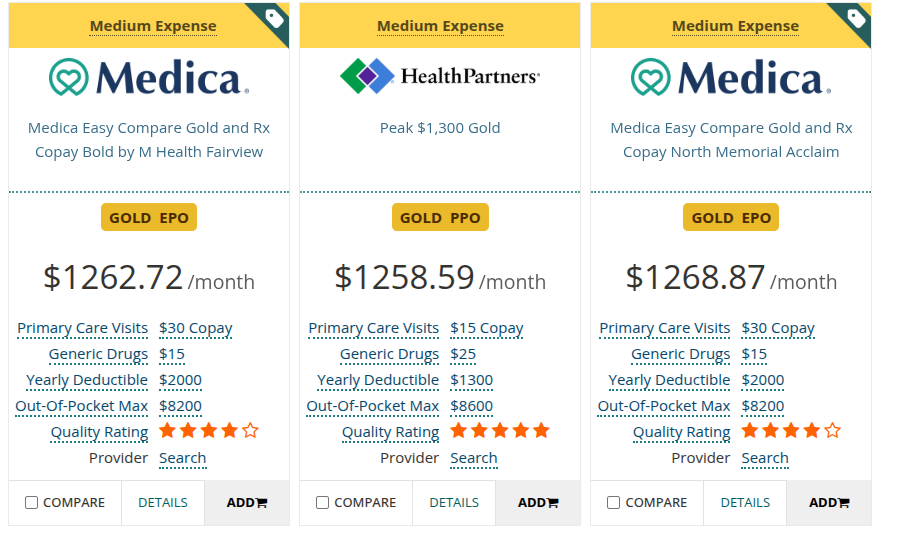
Task: Click the tag icon on the North Memorial Acclaim card
Action: coord(857,18)
